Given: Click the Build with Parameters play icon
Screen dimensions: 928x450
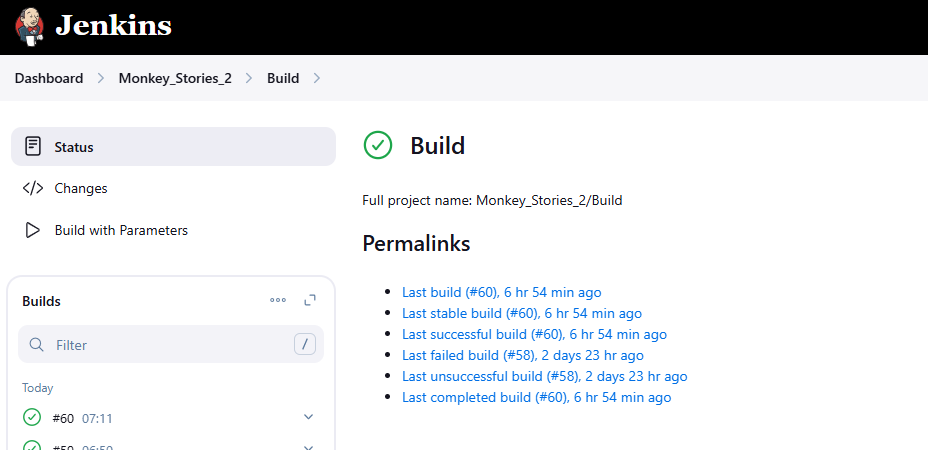Looking at the screenshot, I should [x=33, y=230].
